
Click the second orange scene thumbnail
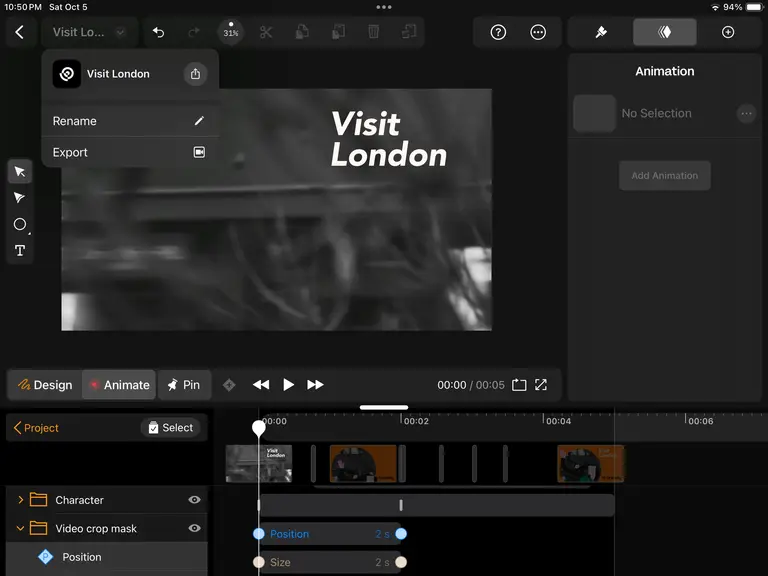pyautogui.click(x=363, y=463)
